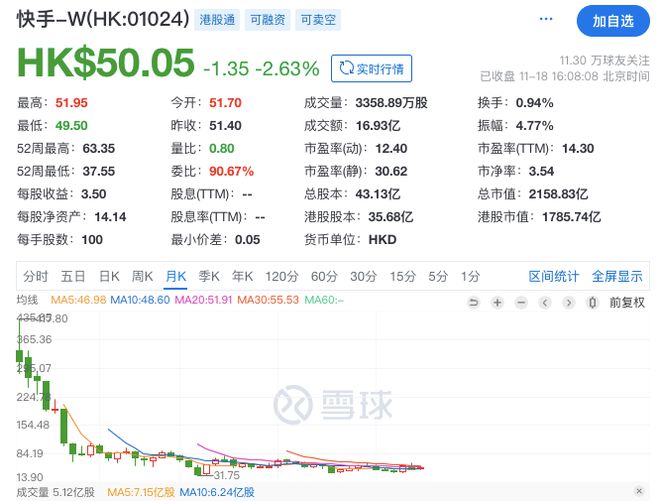Switch to the 季K chart tab
660x501 pixels.
(209, 277)
